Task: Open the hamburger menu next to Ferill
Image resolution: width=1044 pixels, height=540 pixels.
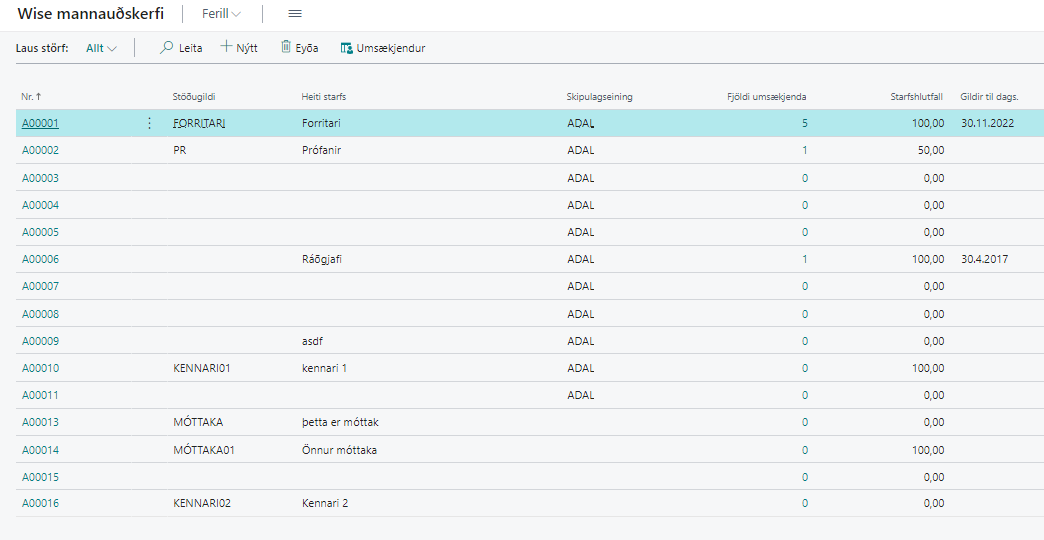Action: point(294,14)
